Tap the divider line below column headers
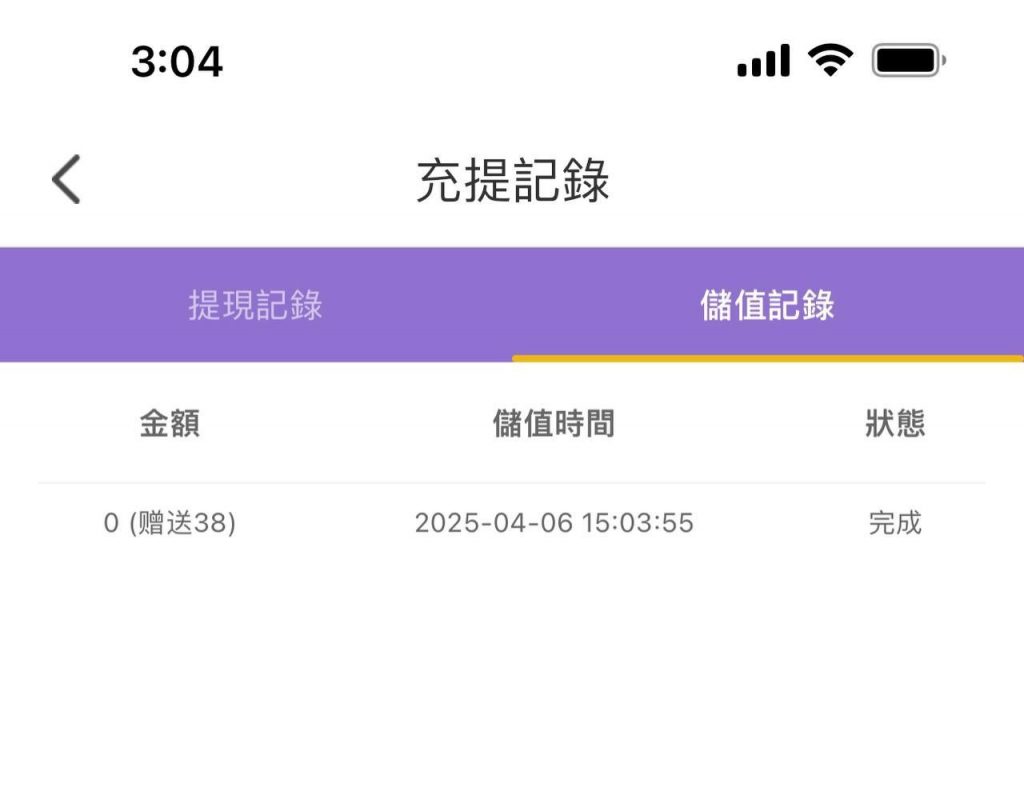 click(x=512, y=483)
